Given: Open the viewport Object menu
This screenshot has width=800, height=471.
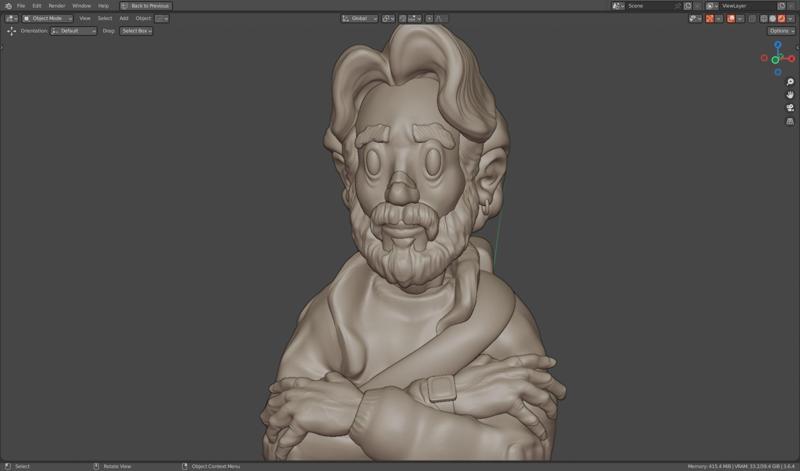Looking at the screenshot, I should (143, 18).
